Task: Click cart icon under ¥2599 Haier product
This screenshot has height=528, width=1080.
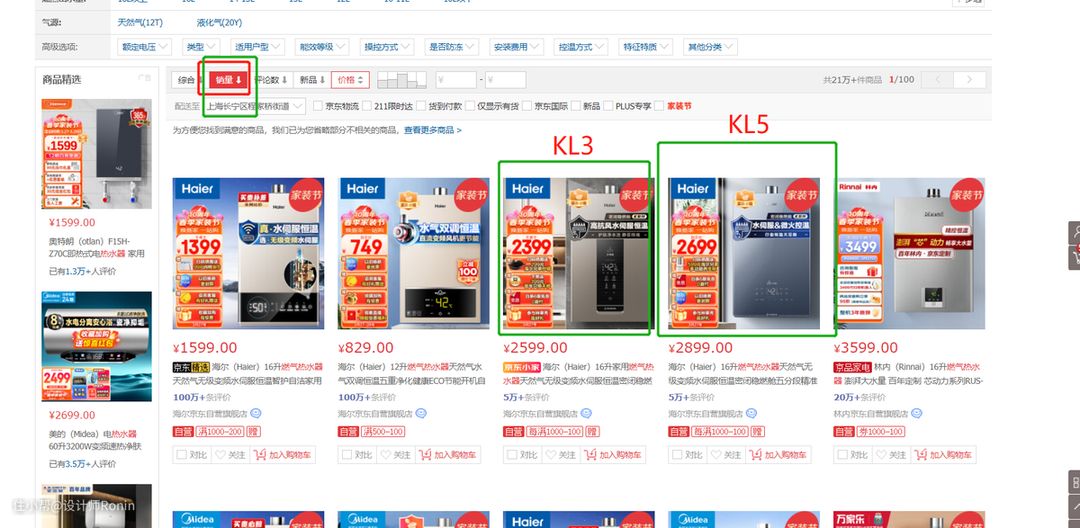Action: (590, 455)
